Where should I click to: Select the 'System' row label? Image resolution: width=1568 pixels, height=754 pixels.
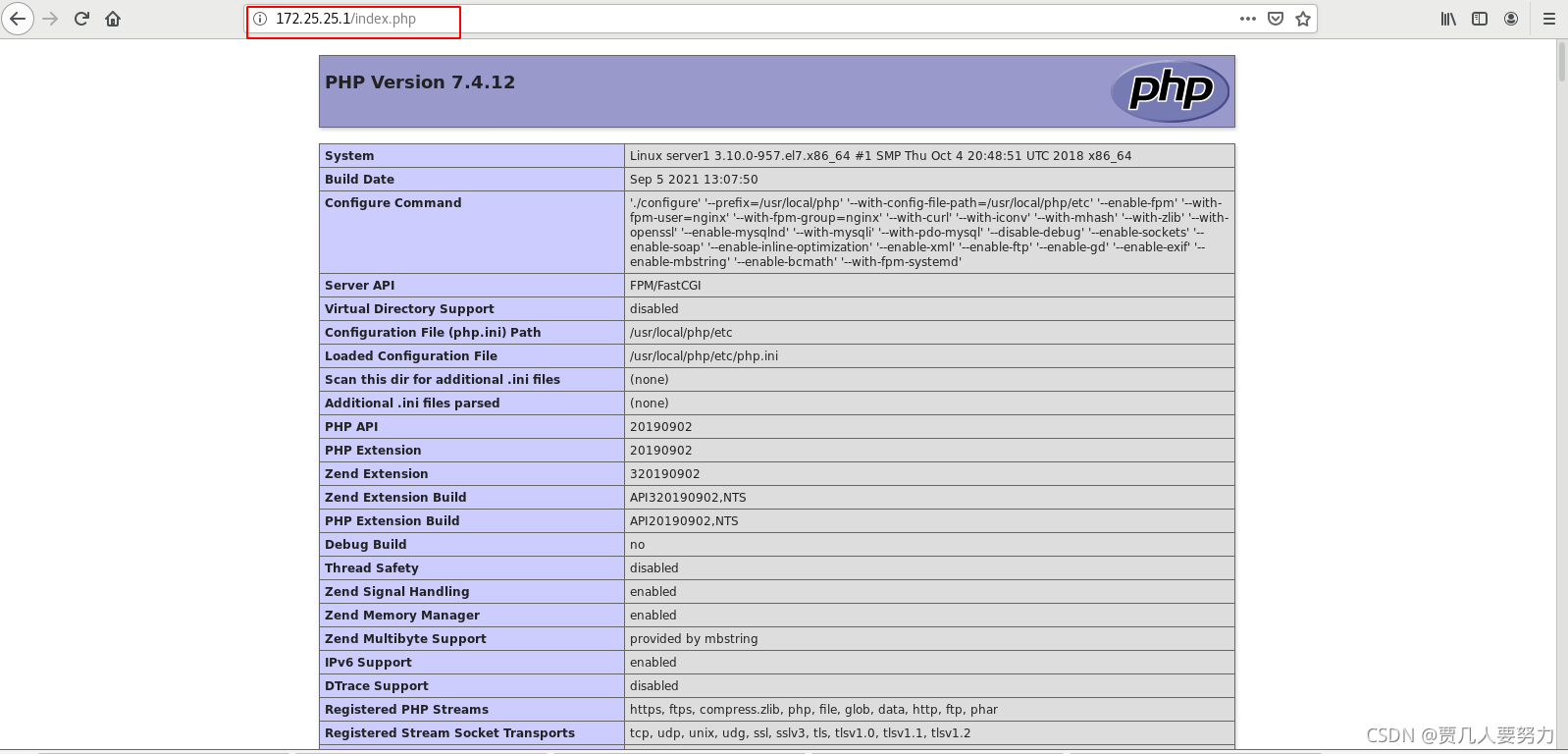pyautogui.click(x=349, y=156)
